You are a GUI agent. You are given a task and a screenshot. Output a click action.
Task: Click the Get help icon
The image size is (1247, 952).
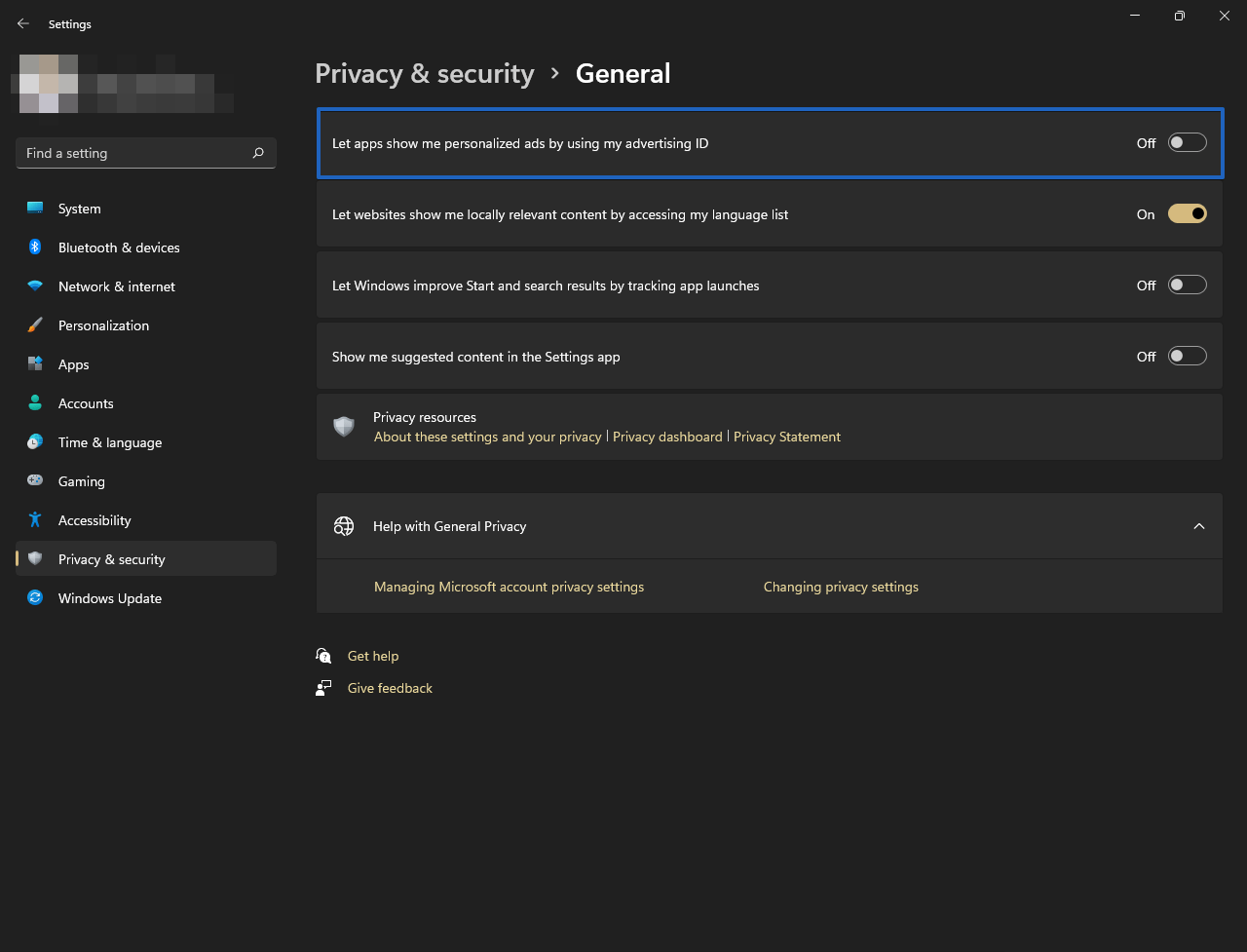(324, 656)
